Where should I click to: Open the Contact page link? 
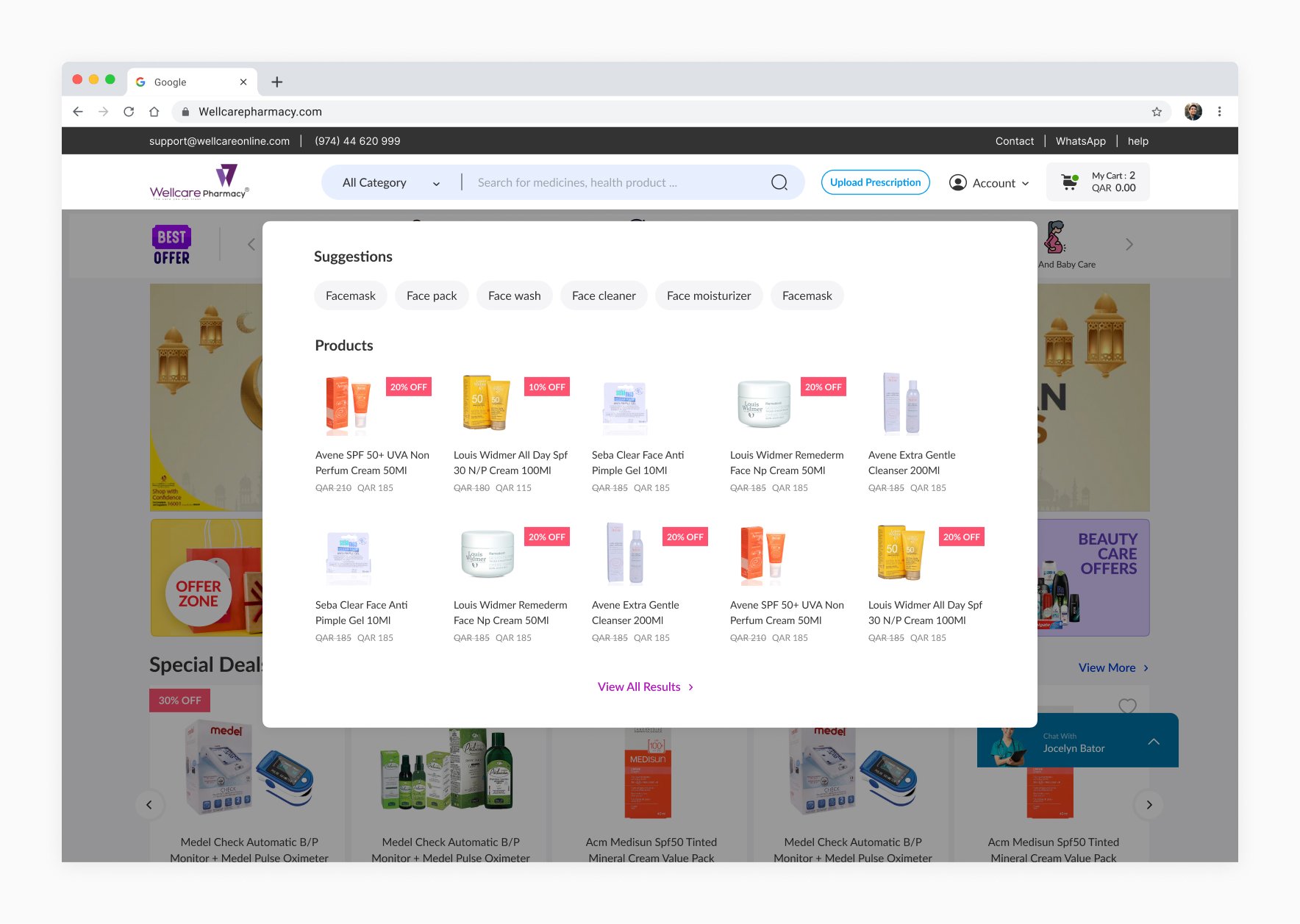click(1015, 140)
